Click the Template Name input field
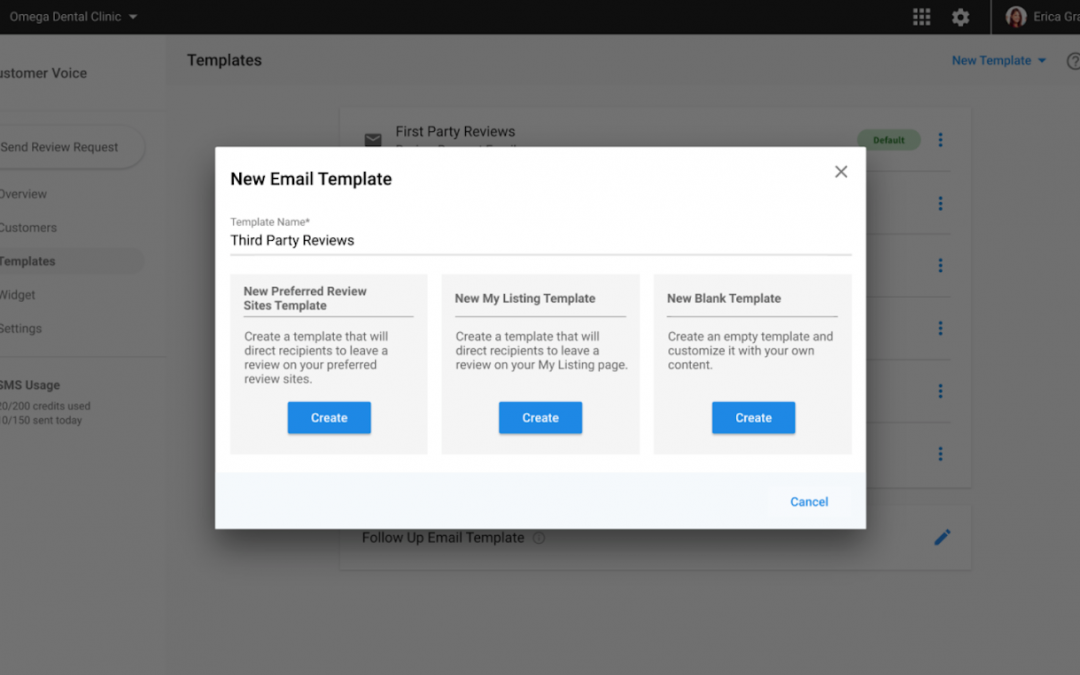The width and height of the screenshot is (1080, 675). click(x=541, y=240)
